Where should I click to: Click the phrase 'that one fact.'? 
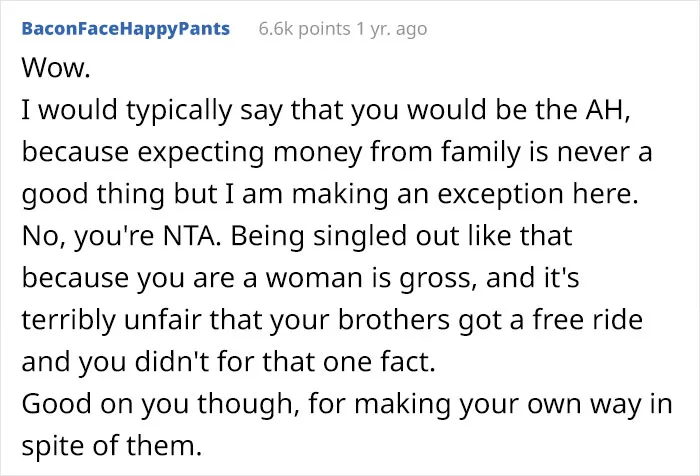point(349,362)
